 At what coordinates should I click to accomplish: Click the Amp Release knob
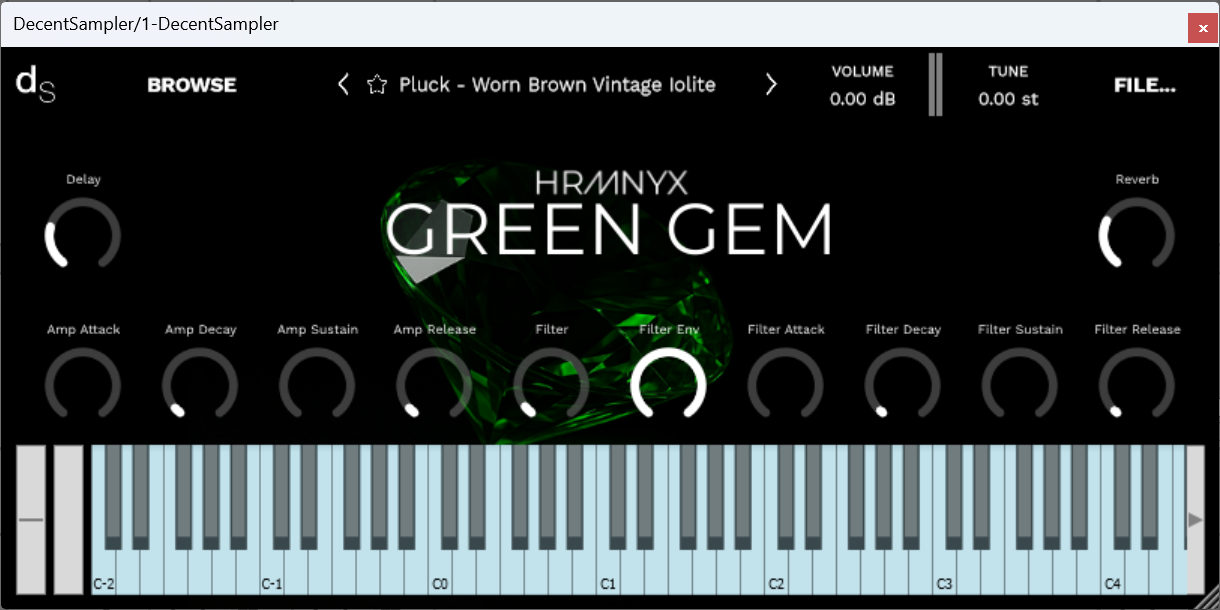[434, 385]
